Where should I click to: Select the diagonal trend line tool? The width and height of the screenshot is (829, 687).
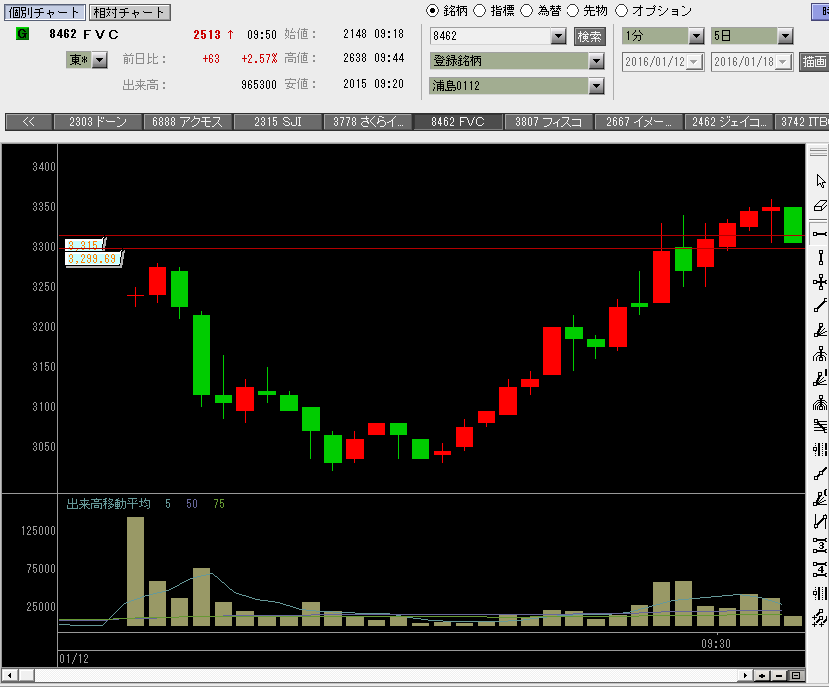tap(820, 306)
